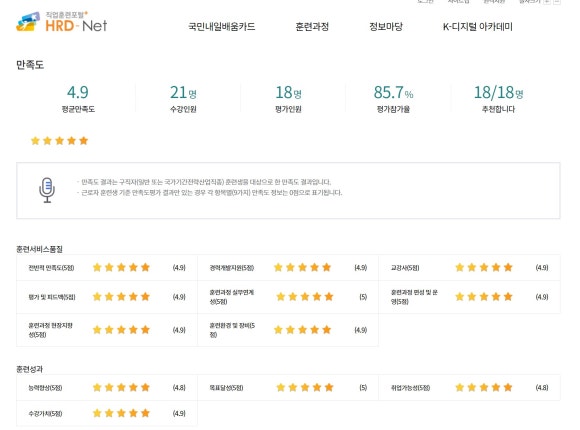Click the star rating for 능력향상

tap(121, 387)
